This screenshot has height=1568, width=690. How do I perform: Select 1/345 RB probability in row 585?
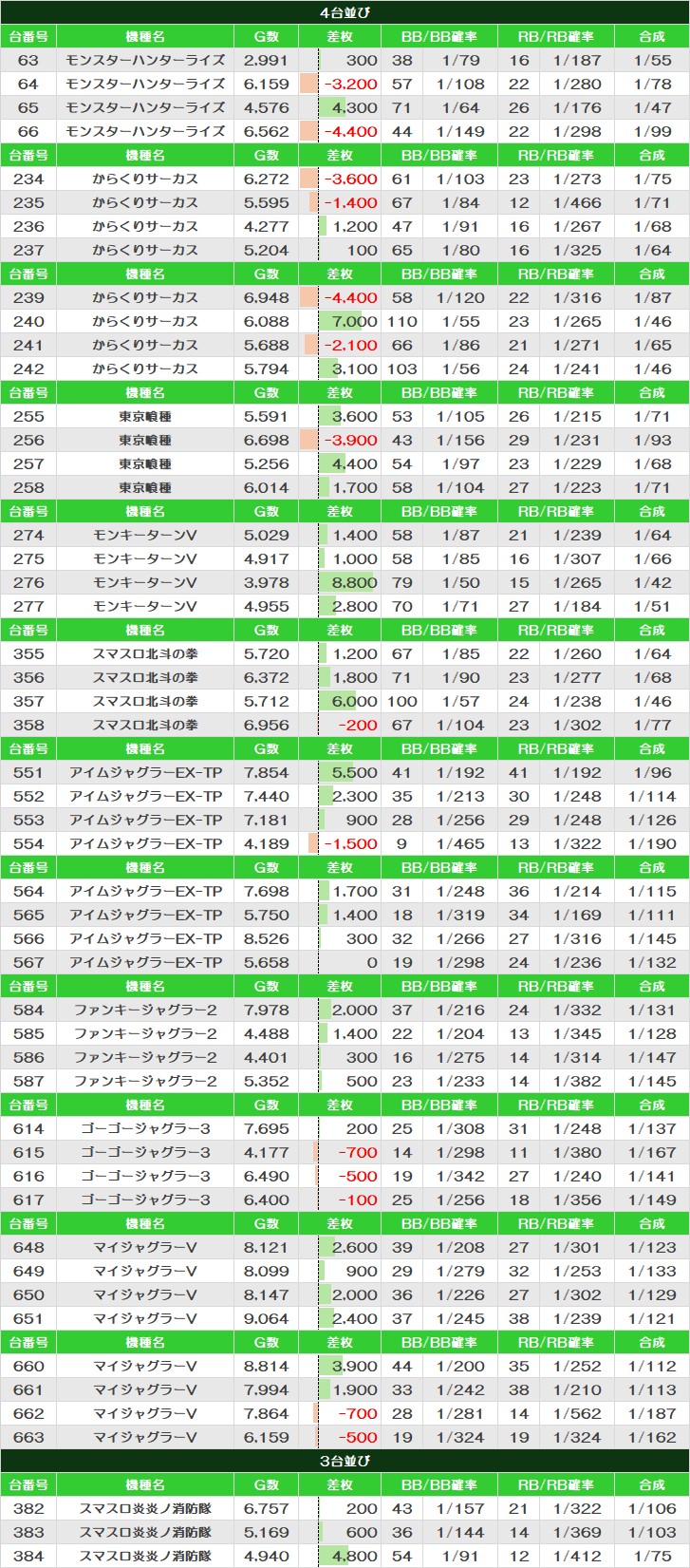tap(577, 1033)
